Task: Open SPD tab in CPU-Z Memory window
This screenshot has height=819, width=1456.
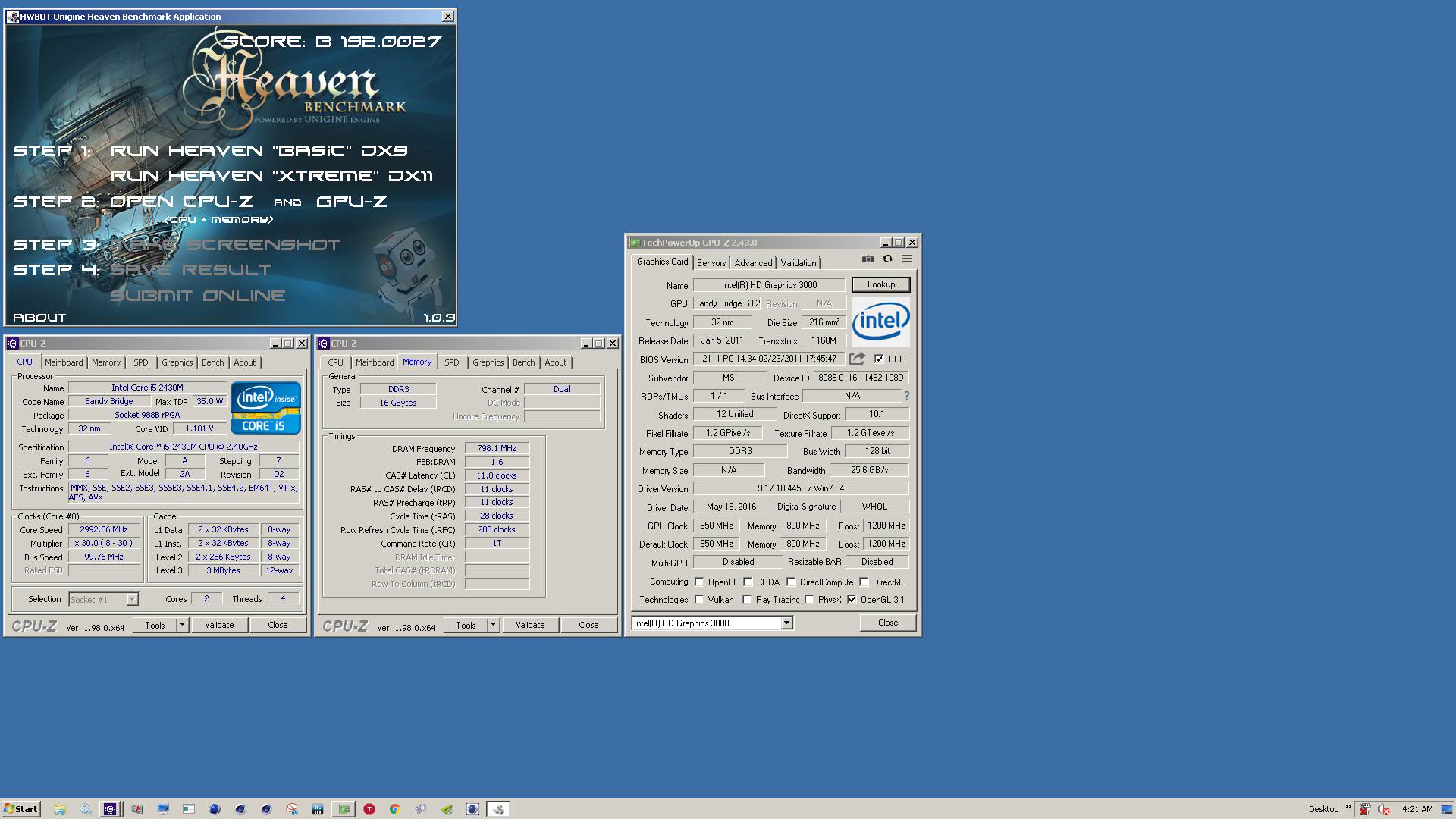Action: [x=452, y=362]
